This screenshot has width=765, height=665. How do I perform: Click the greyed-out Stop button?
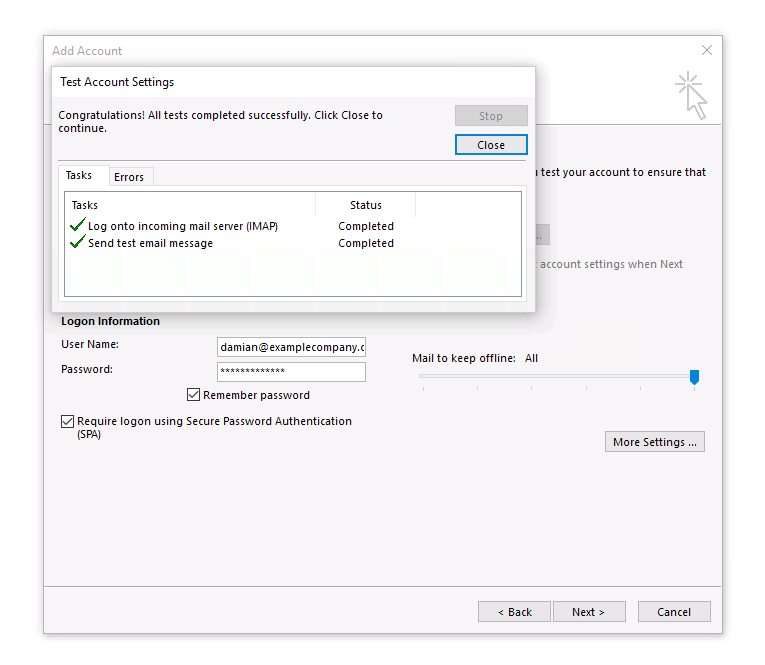point(491,116)
